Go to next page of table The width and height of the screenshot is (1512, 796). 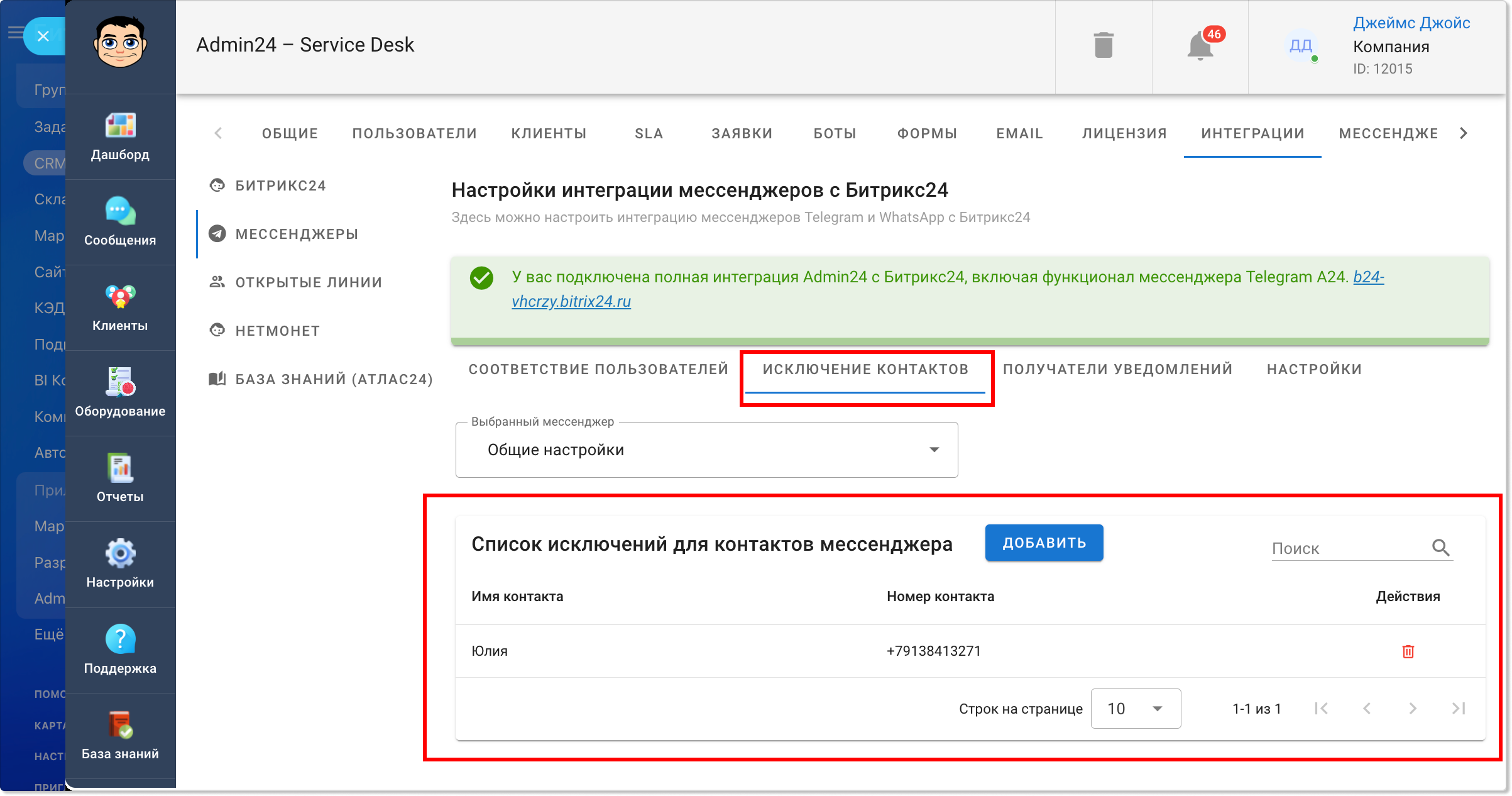[x=1413, y=709]
